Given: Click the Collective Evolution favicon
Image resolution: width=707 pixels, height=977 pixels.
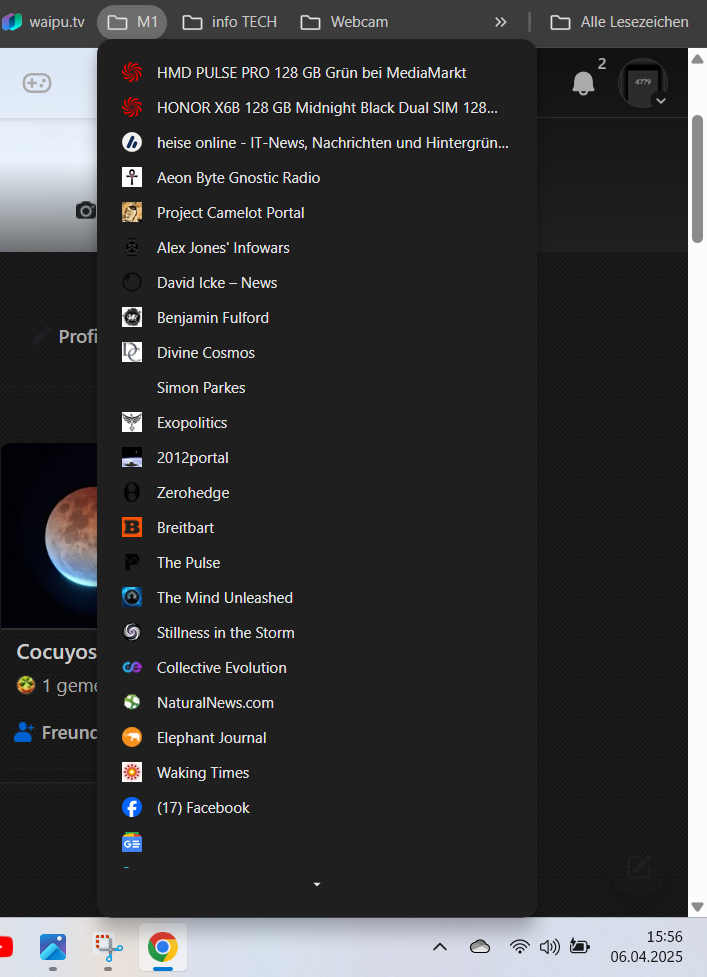Looking at the screenshot, I should click(131, 667).
